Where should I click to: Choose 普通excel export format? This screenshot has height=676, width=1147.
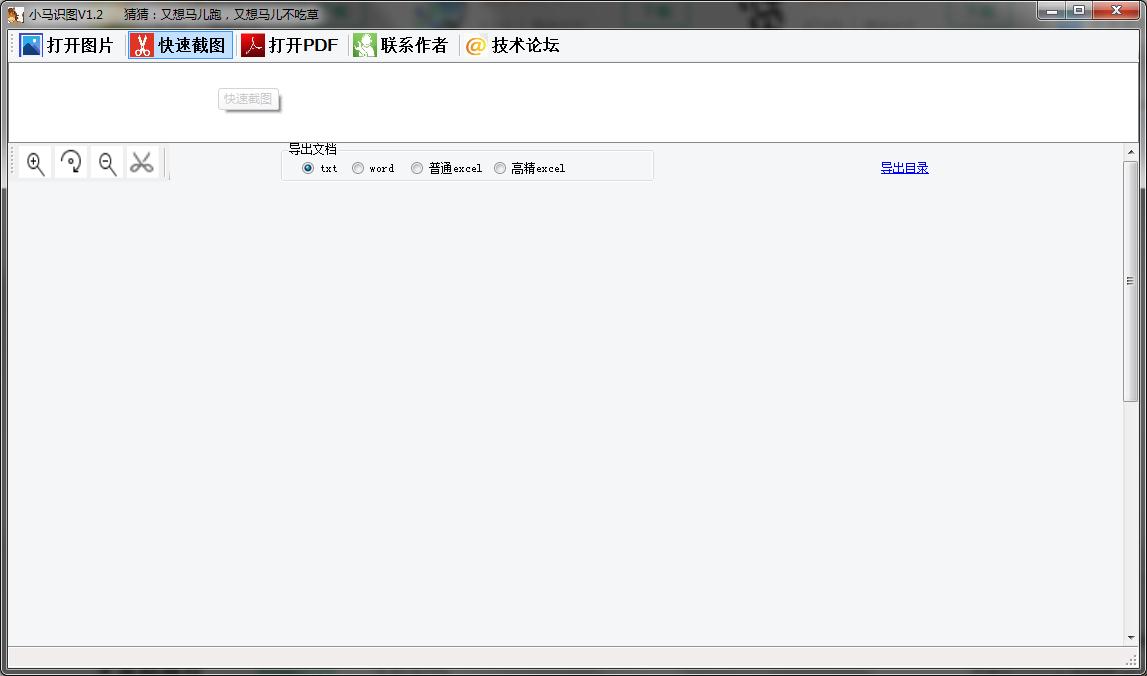pos(417,168)
